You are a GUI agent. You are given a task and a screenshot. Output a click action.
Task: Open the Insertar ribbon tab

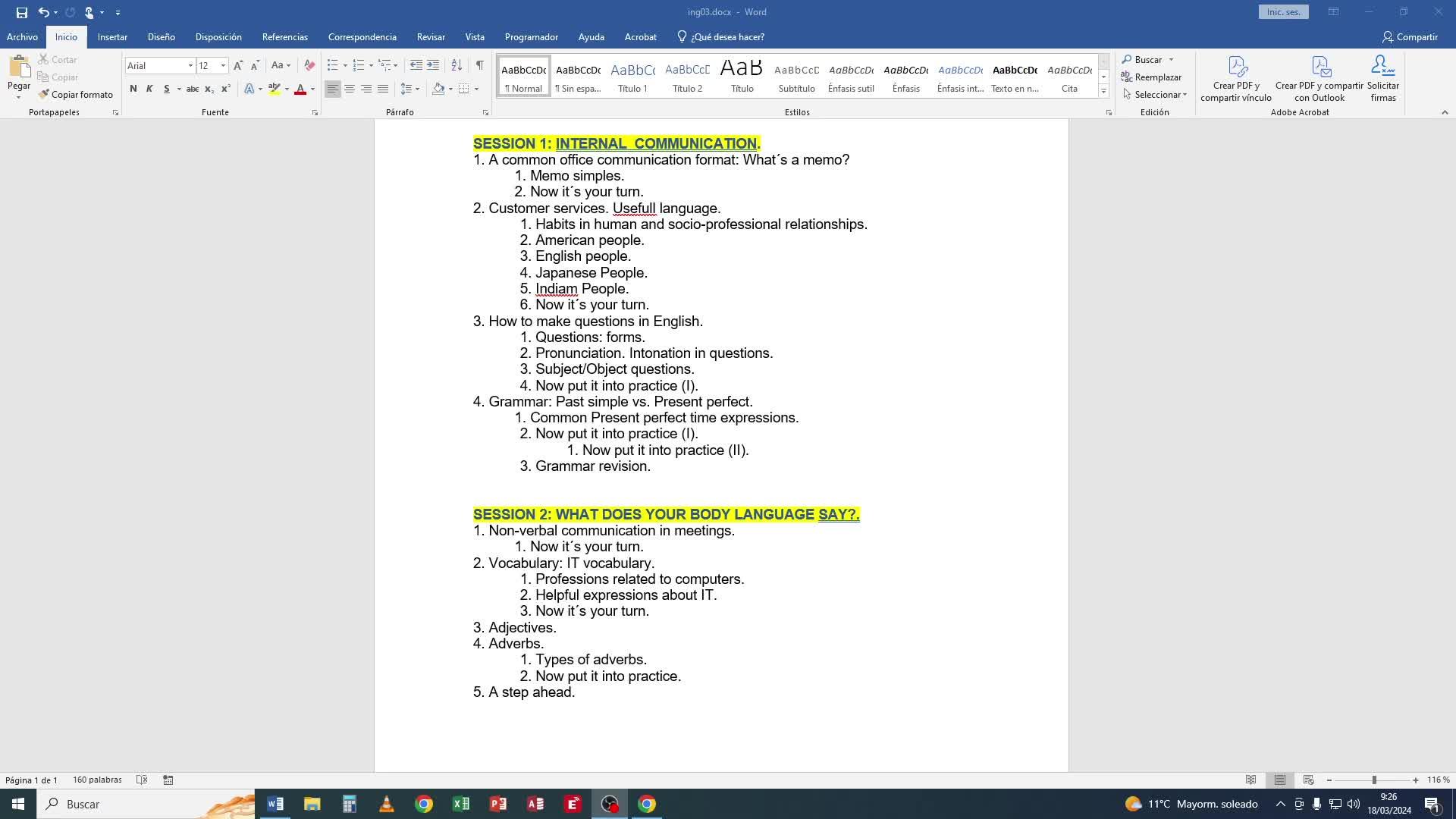click(112, 36)
